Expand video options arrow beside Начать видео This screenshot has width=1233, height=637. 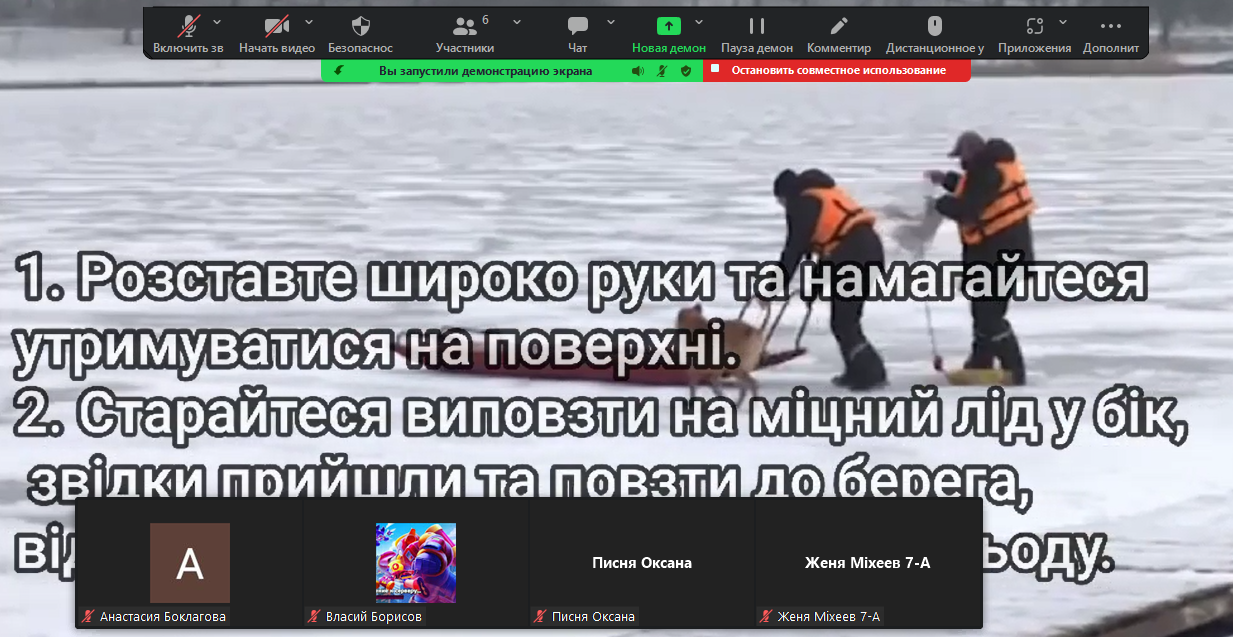(308, 21)
